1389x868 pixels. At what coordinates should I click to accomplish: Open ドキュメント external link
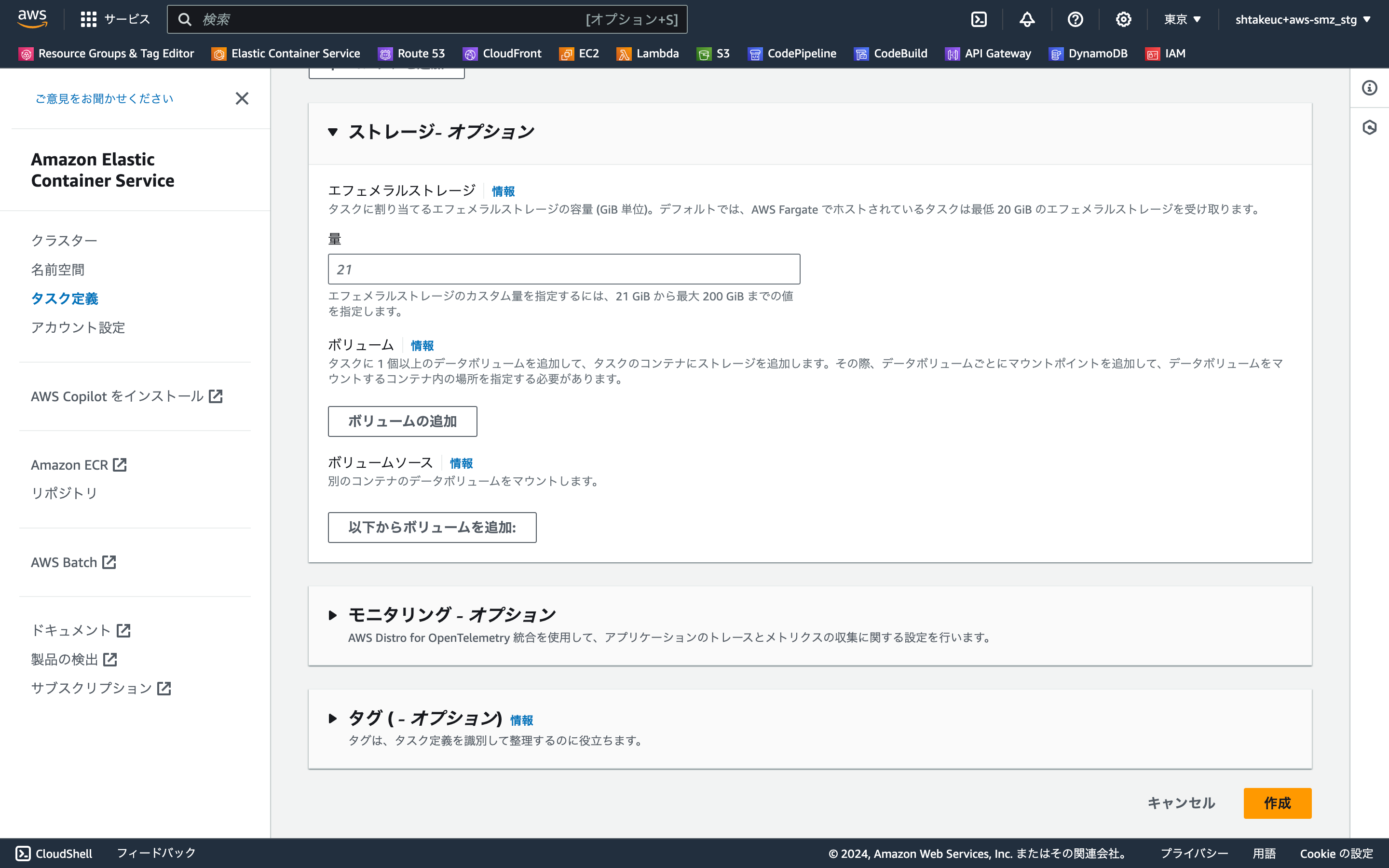pos(81,630)
